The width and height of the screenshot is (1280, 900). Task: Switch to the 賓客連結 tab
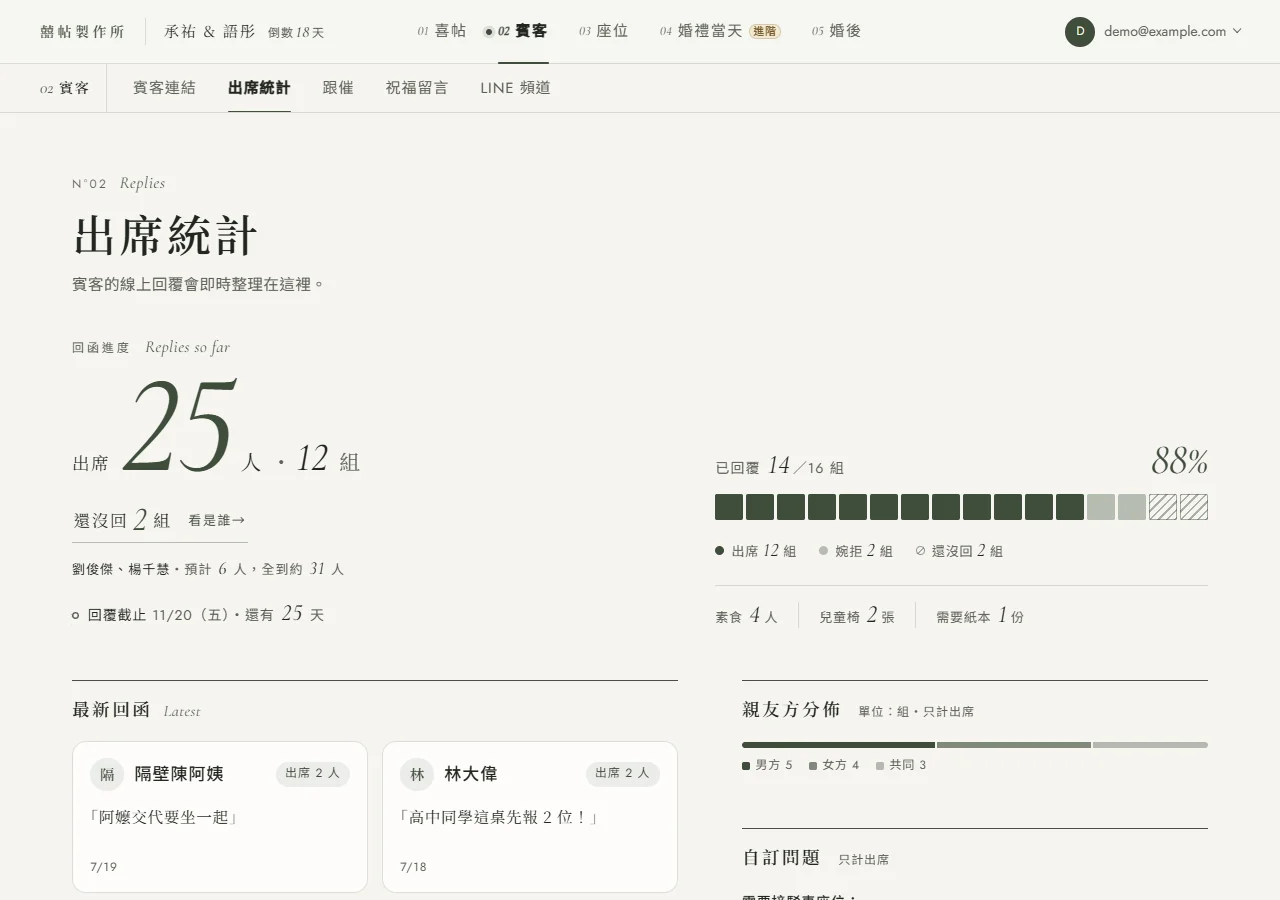pos(164,88)
